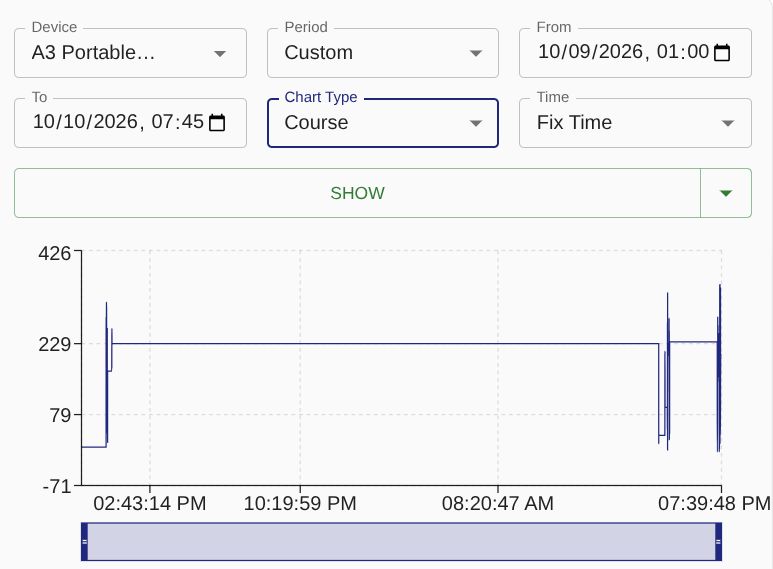Open the To field calendar picker icon
The width and height of the screenshot is (773, 569).
[217, 122]
